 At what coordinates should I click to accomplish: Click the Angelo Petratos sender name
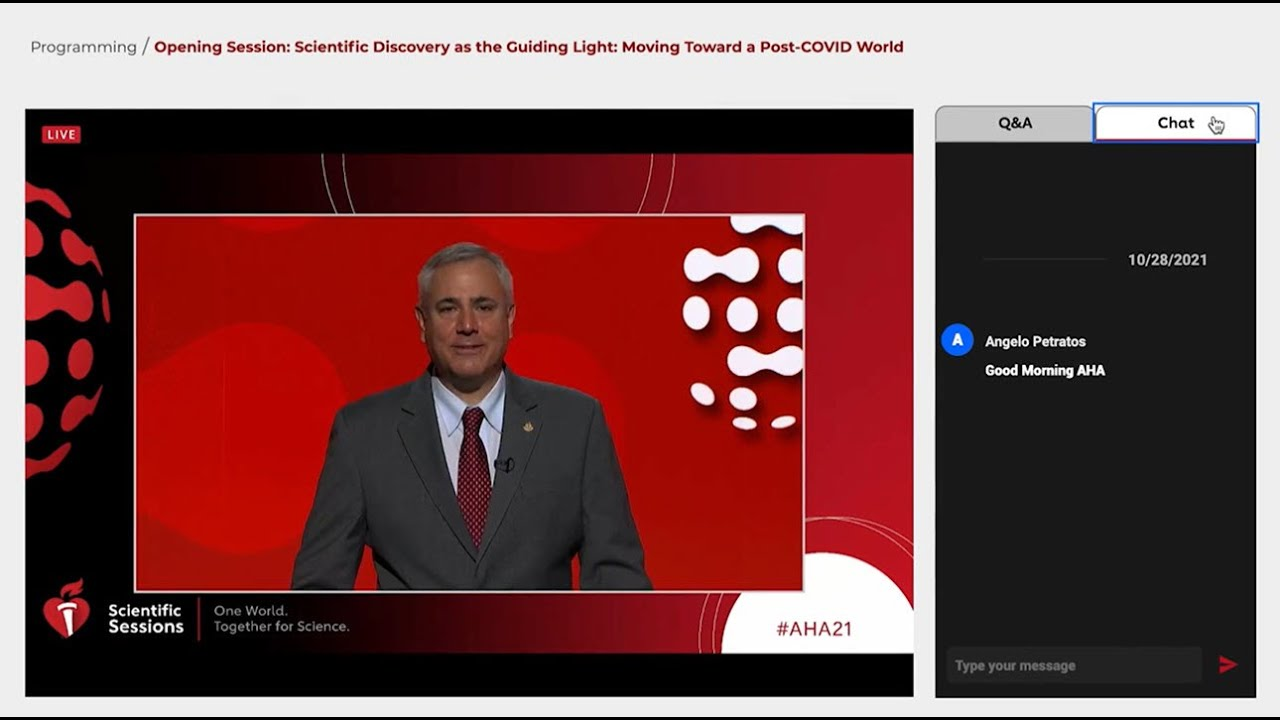(1035, 341)
